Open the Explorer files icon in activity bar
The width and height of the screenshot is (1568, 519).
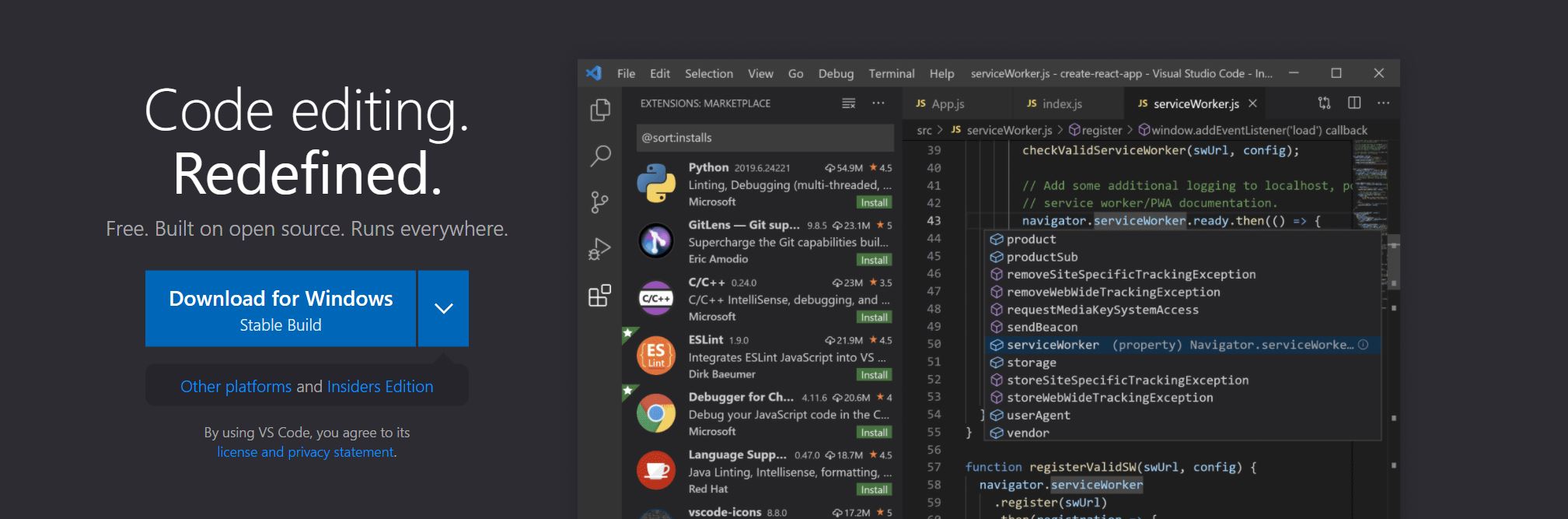[600, 110]
